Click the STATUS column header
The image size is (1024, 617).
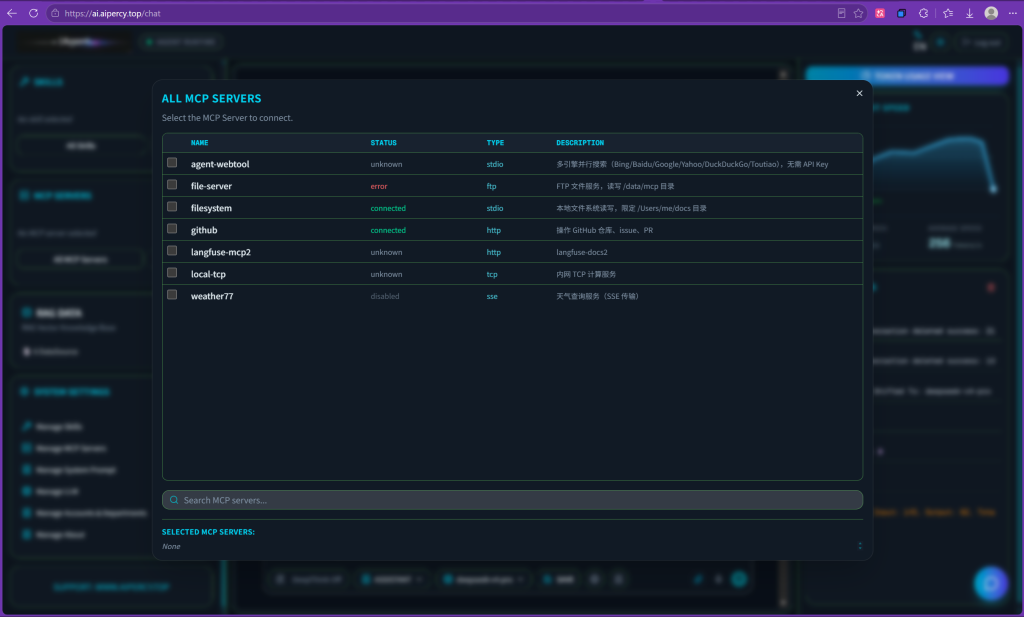pyautogui.click(x=383, y=142)
